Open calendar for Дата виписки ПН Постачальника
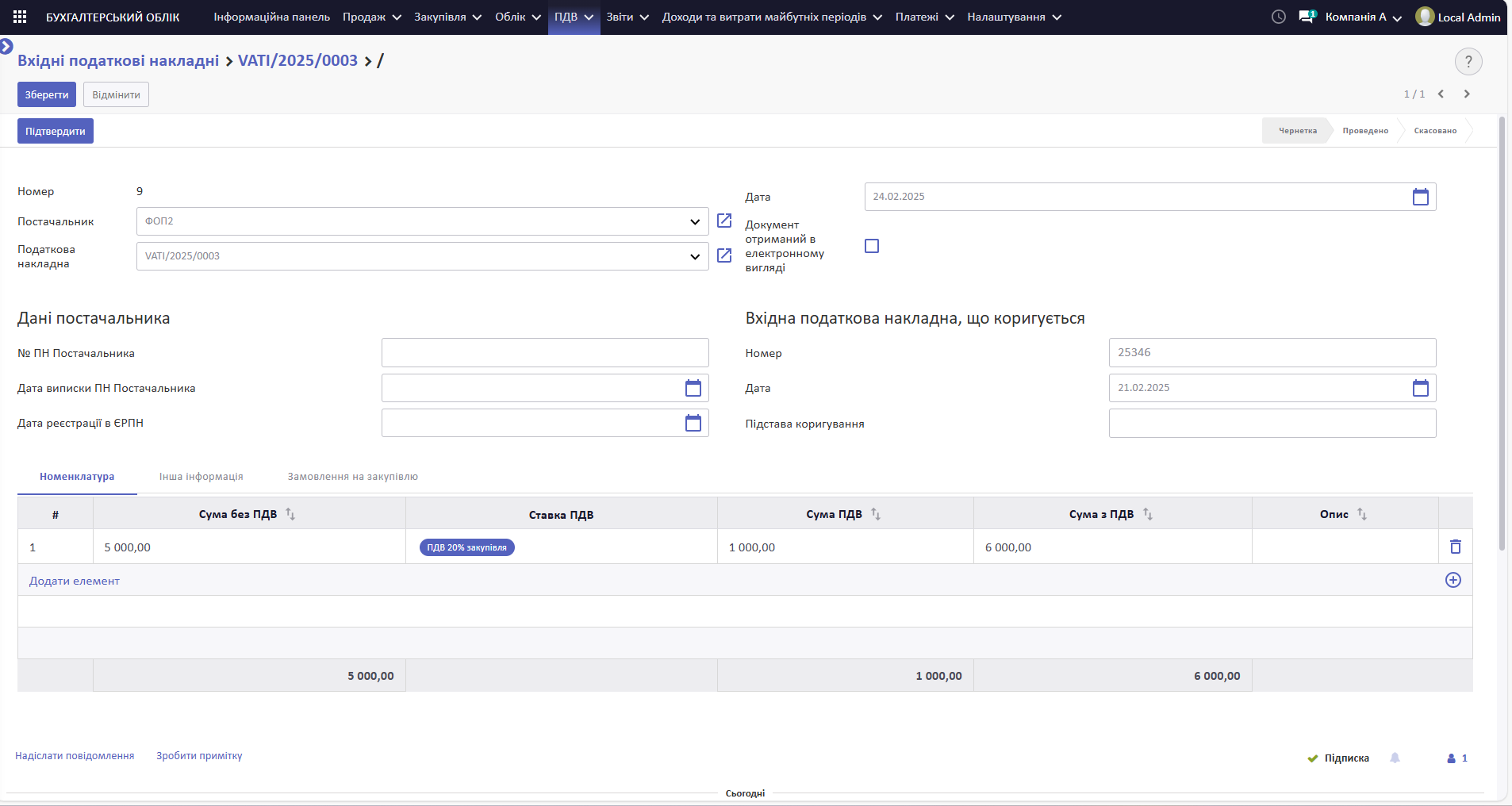Screen dimensions: 1512x806 point(693,388)
